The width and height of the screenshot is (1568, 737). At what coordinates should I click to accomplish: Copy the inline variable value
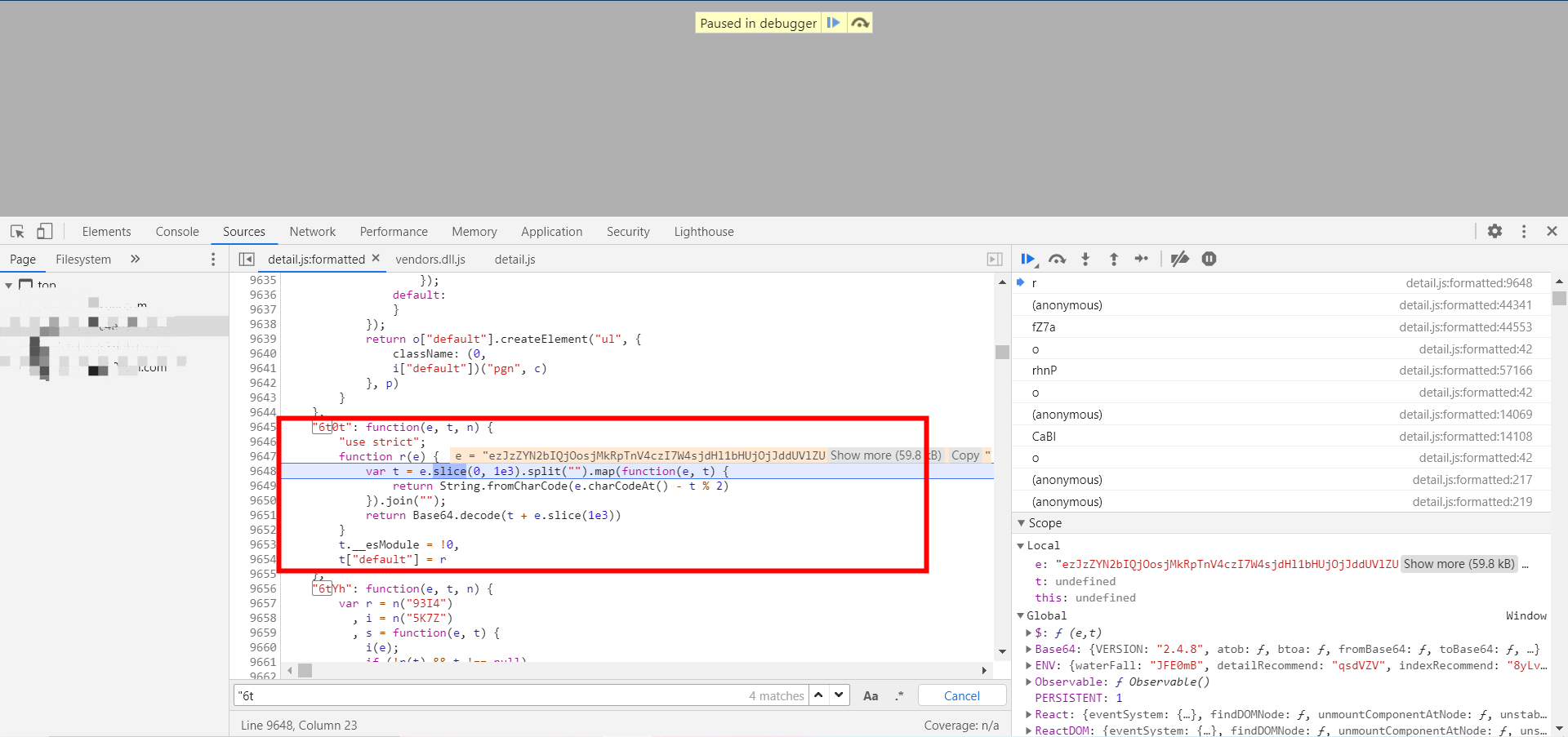coord(965,455)
